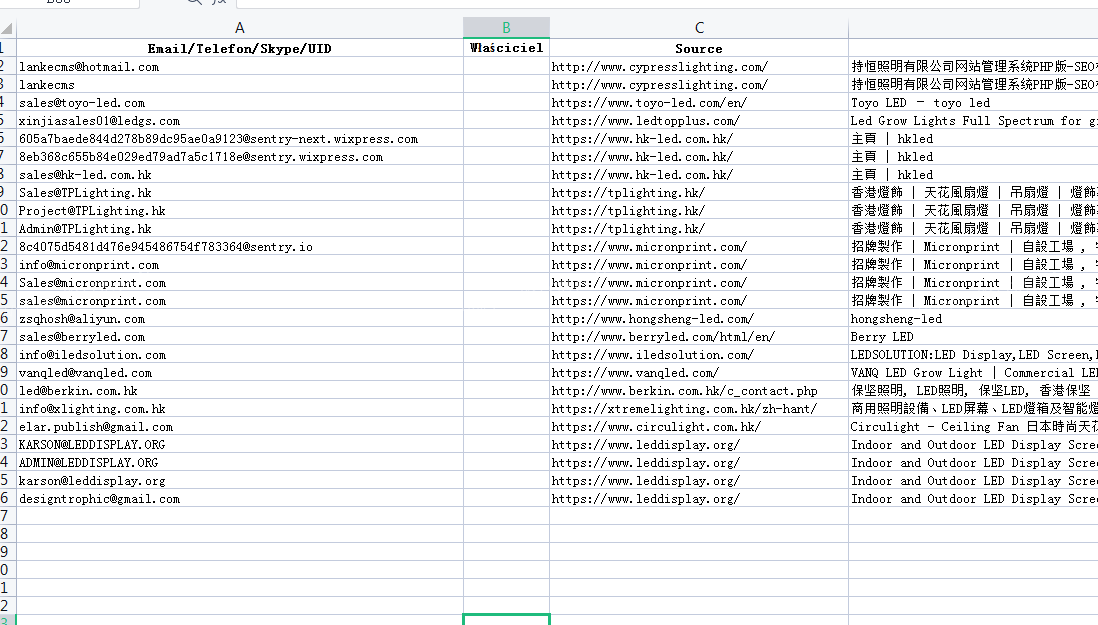This screenshot has width=1098, height=625.
Task: Select column C header
Action: pyautogui.click(x=699, y=28)
